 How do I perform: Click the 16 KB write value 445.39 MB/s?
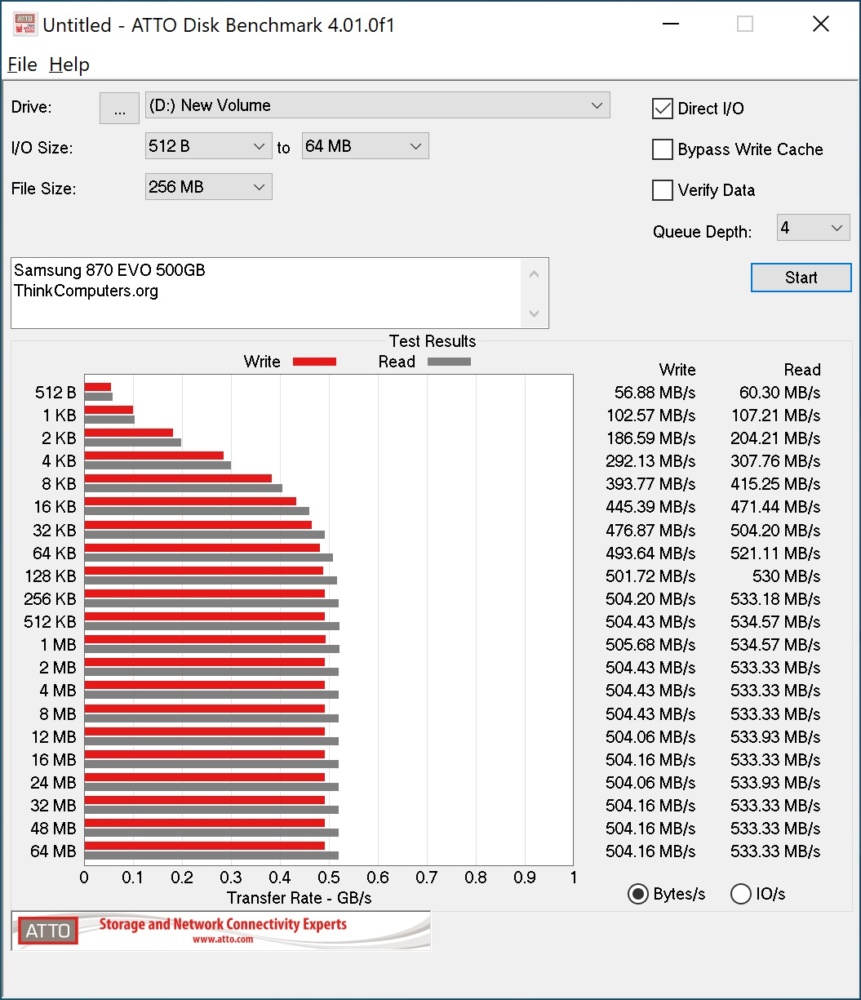(651, 507)
